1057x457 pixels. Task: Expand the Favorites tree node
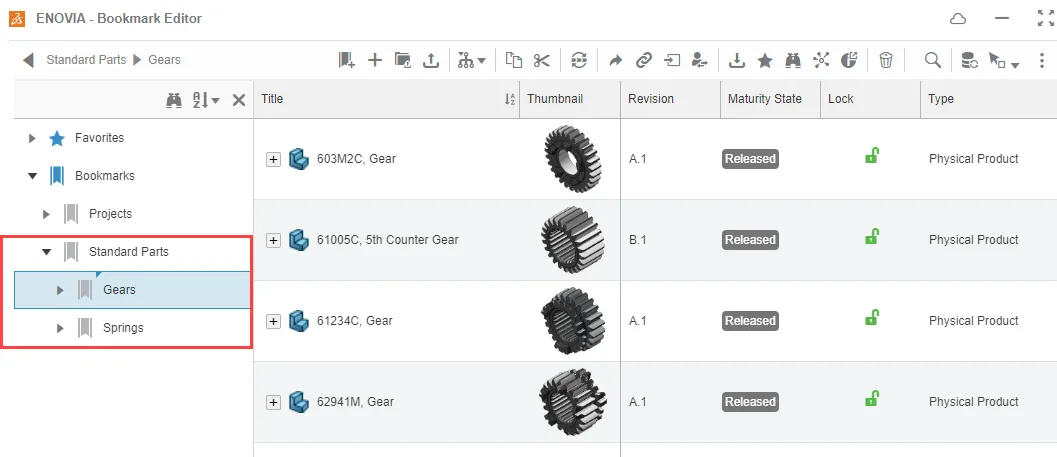(32, 138)
